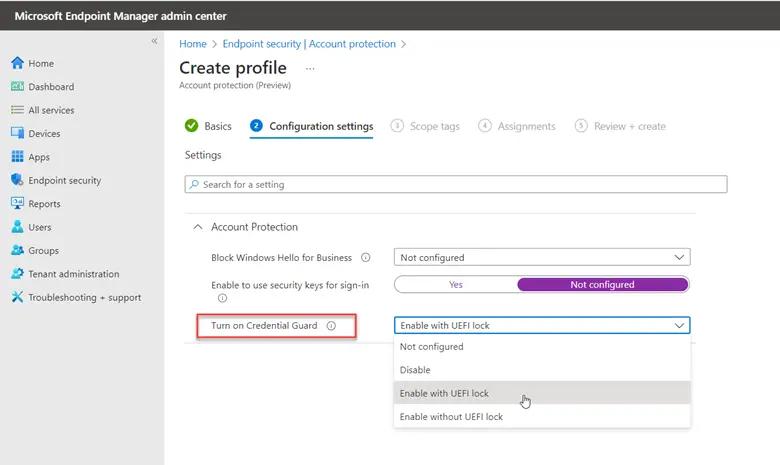780x465 pixels.
Task: Select Yes for security keys sign-in
Action: click(x=456, y=284)
